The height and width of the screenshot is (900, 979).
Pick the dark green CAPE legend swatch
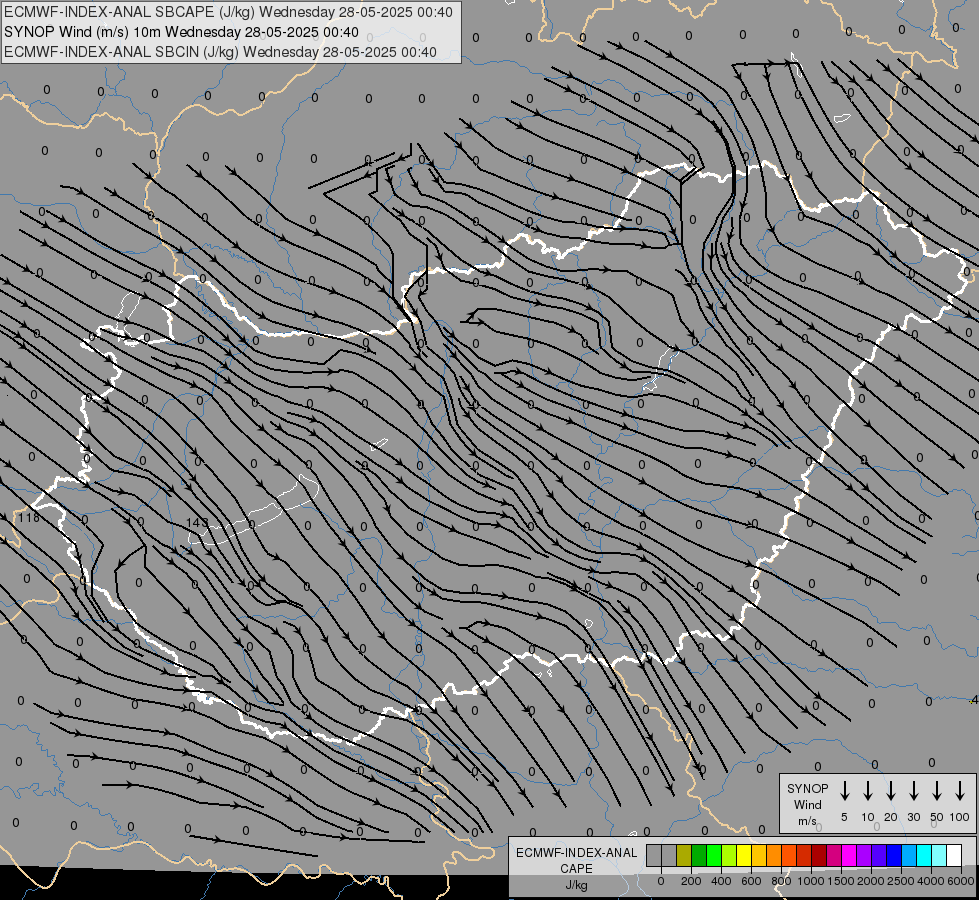tap(699, 855)
